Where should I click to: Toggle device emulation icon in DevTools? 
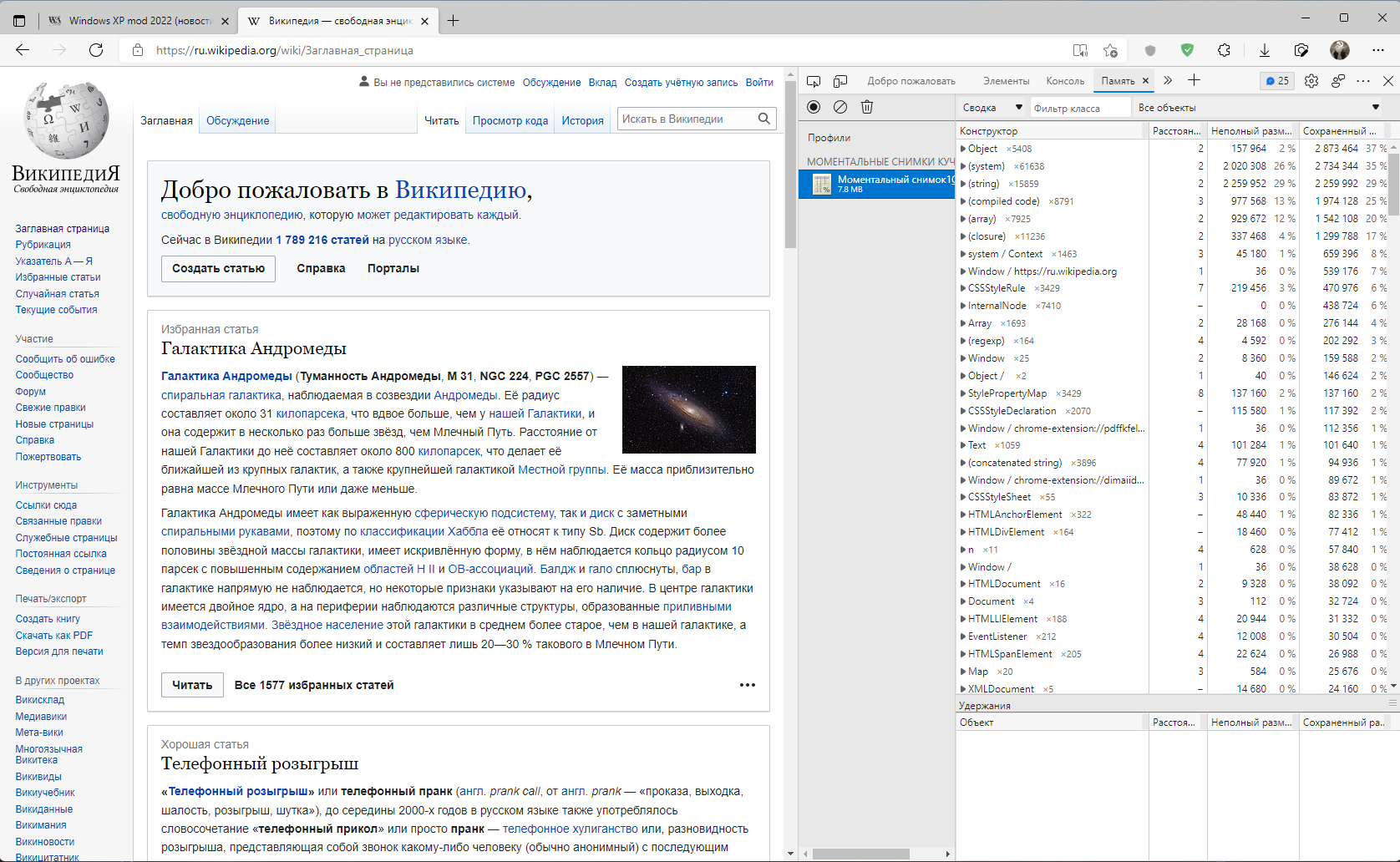[840, 81]
